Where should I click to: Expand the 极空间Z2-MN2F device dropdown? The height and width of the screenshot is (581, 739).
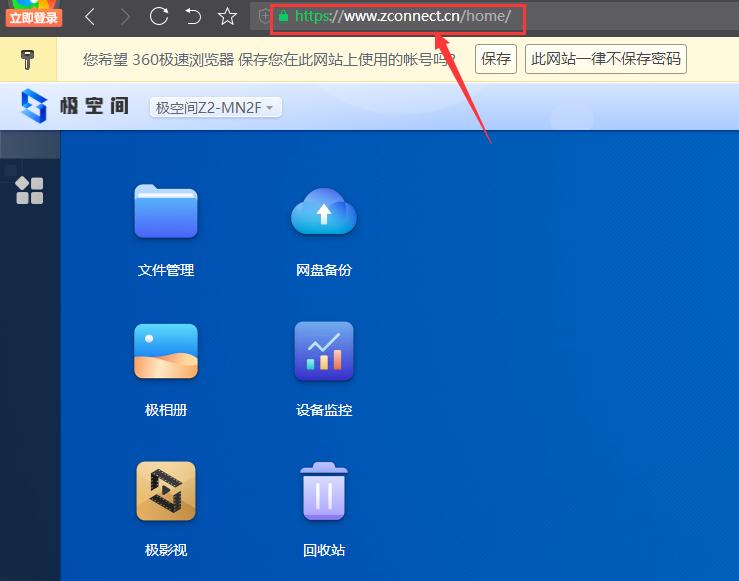click(x=215, y=107)
